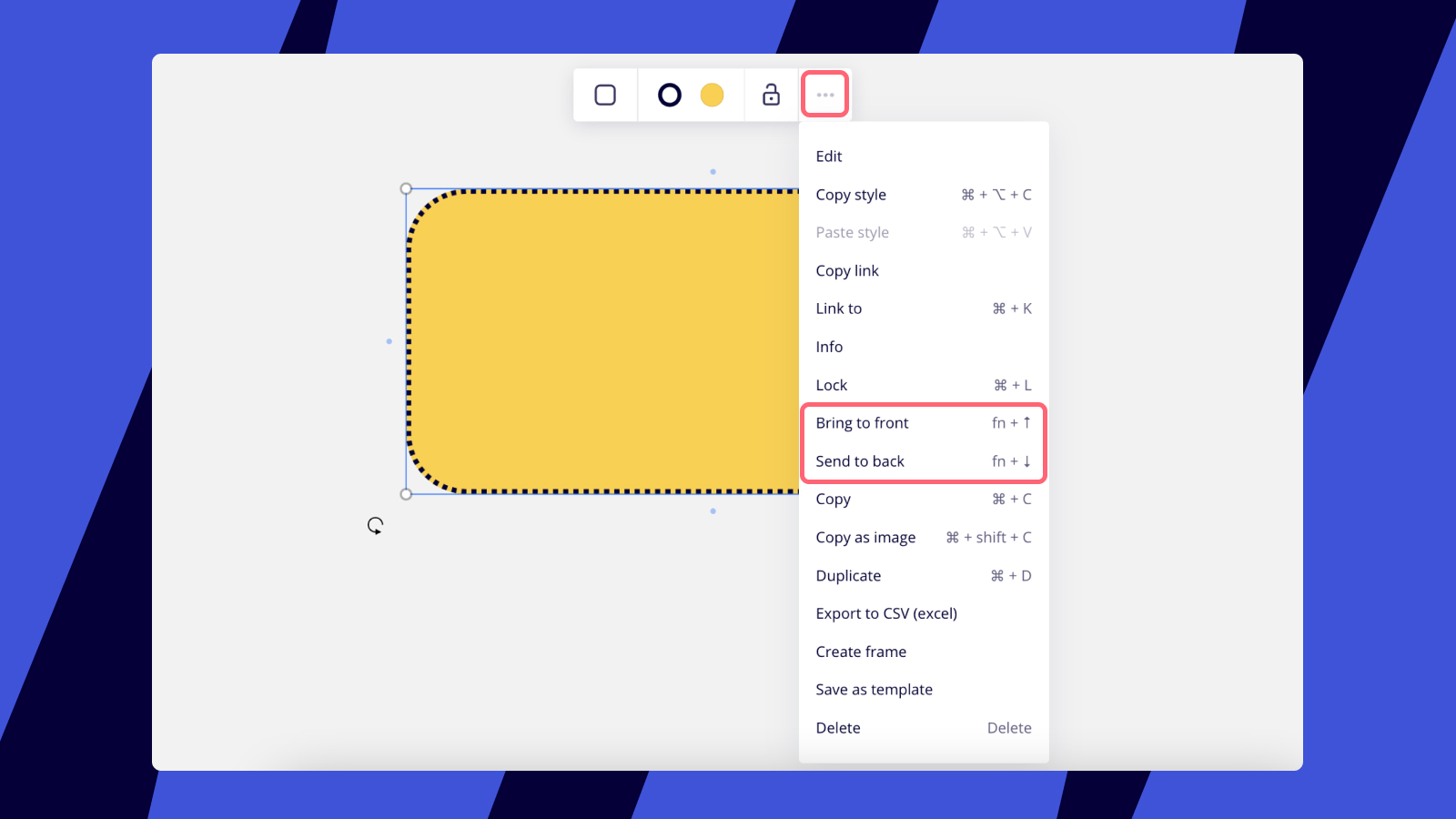Click the lock icon in the toolbar
The image size is (1456, 819).
(771, 94)
